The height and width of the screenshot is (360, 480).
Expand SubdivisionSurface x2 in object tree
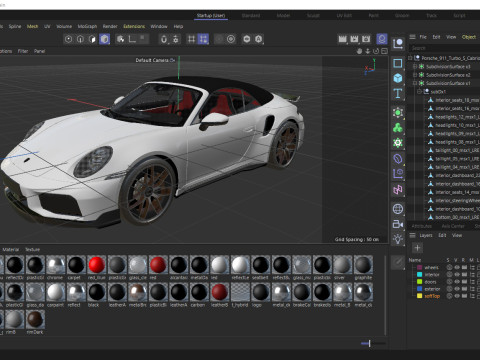point(415,75)
